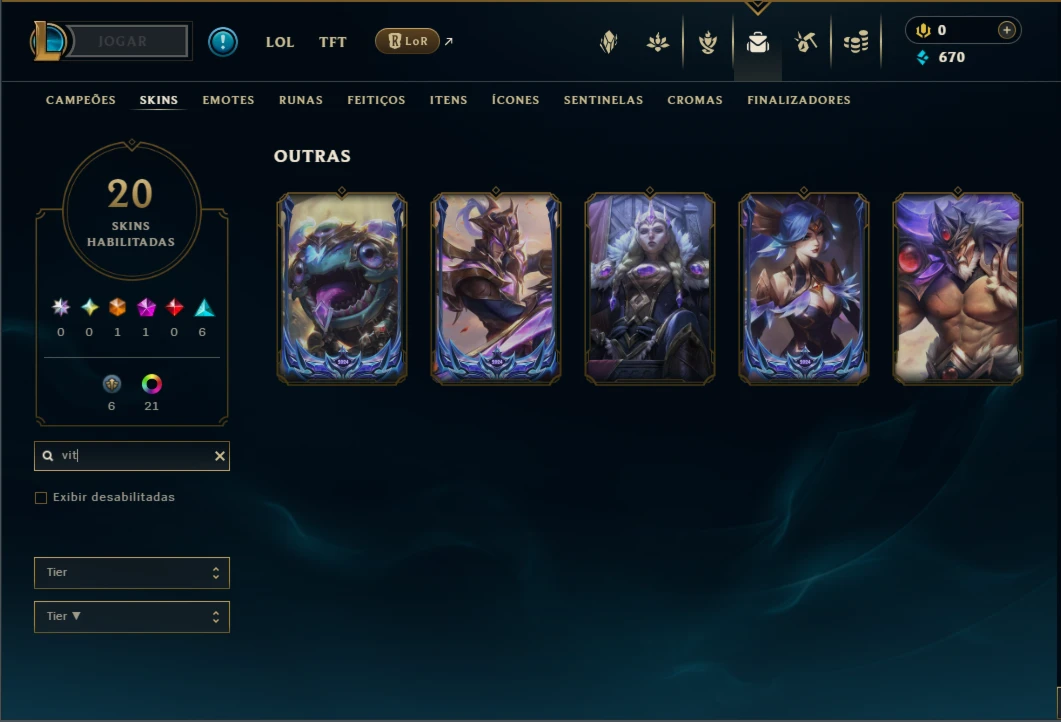The width and height of the screenshot is (1061, 722).
Task: Go to the TFT section
Action: 332,42
